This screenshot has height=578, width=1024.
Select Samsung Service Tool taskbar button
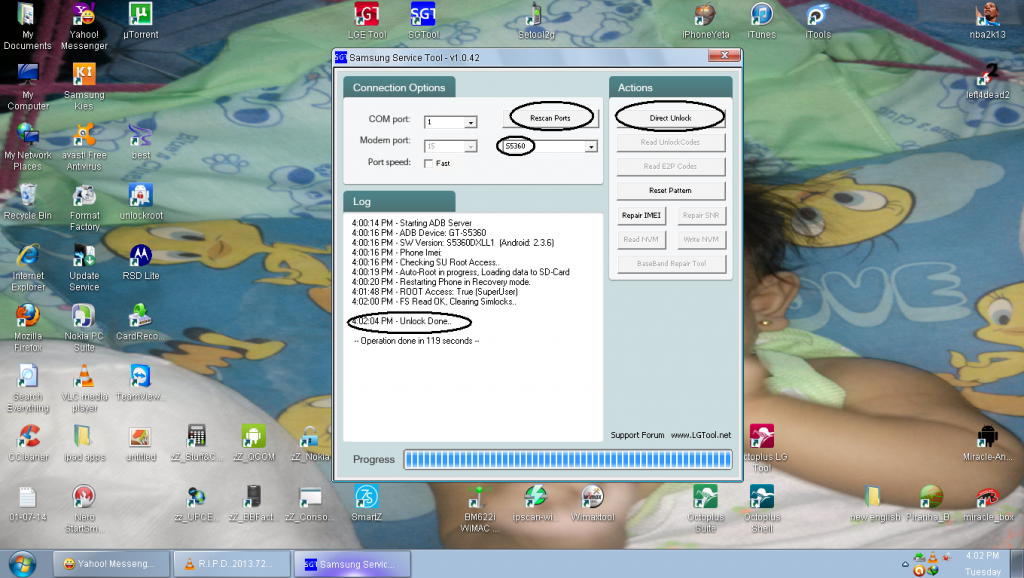point(353,564)
